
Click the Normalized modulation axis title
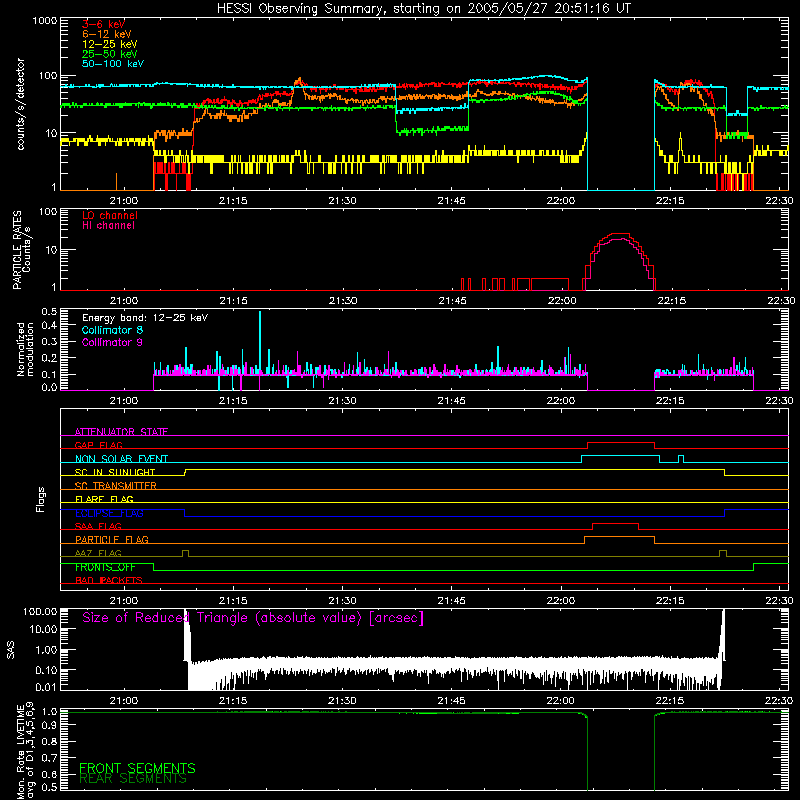(x=25, y=349)
